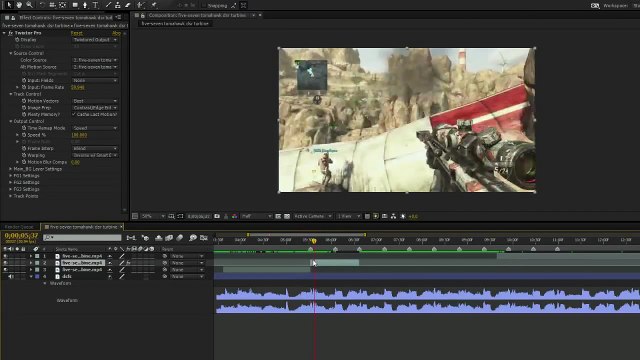This screenshot has width=640, height=360.
Task: Click the current time 0;00;05;37 display
Action: pos(21,236)
